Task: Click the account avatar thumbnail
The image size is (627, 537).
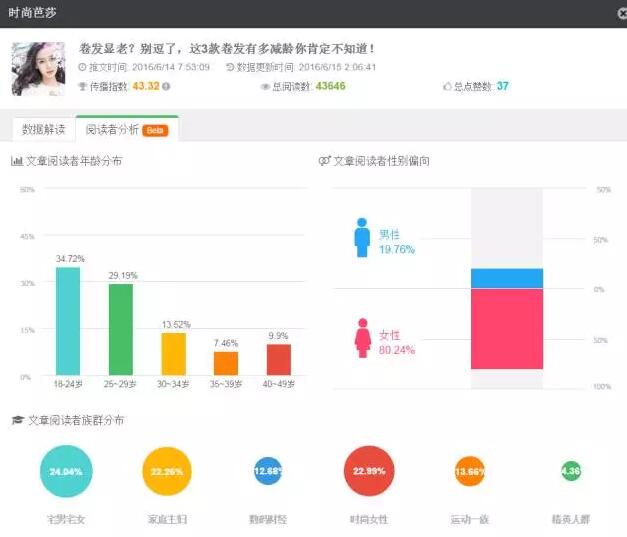Action: coord(38,68)
